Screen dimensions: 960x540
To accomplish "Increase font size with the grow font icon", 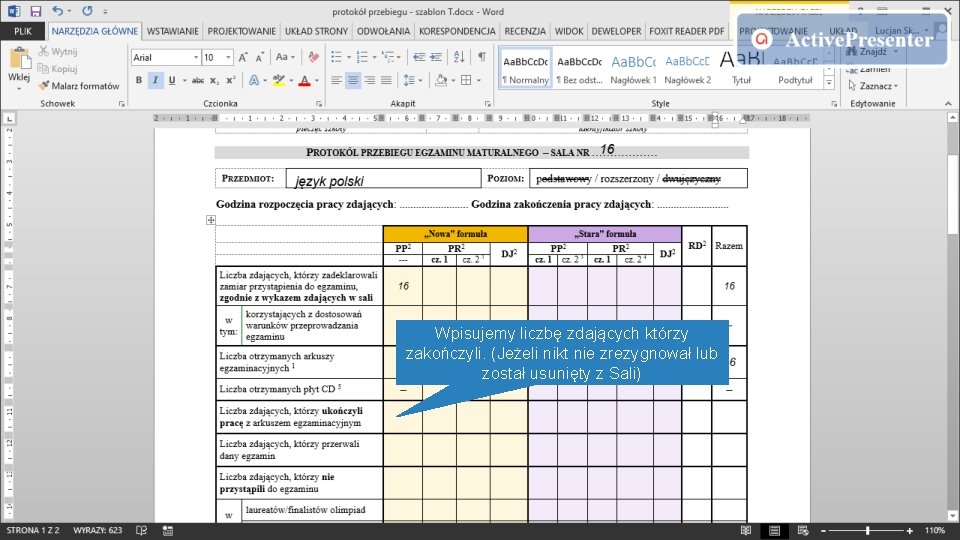I will 243,58.
